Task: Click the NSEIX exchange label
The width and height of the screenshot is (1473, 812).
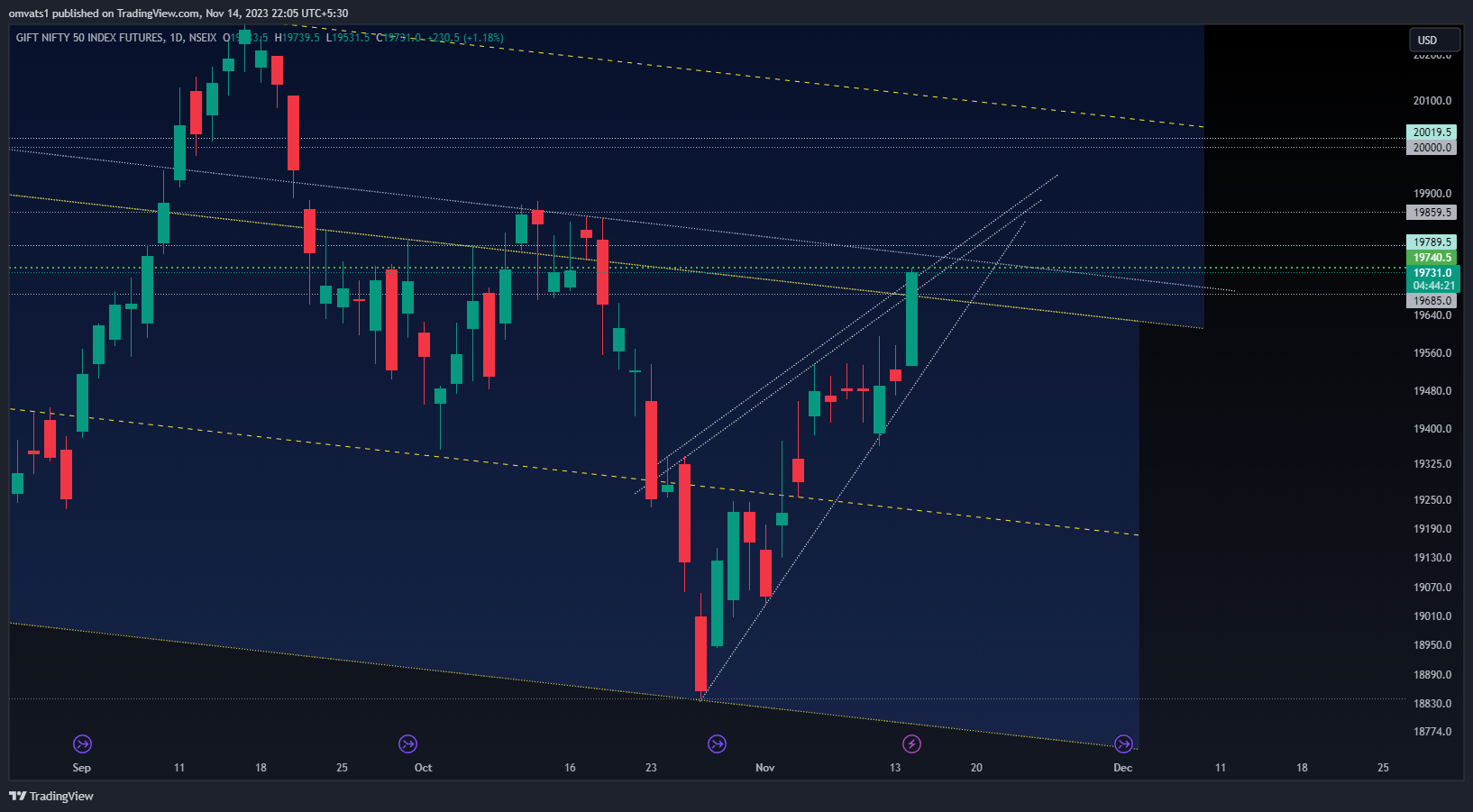Action: coord(203,38)
